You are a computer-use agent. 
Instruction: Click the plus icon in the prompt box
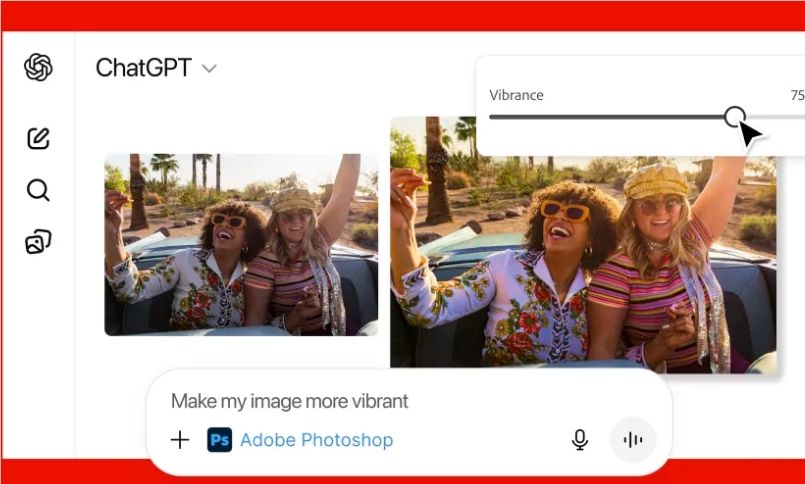pos(180,440)
